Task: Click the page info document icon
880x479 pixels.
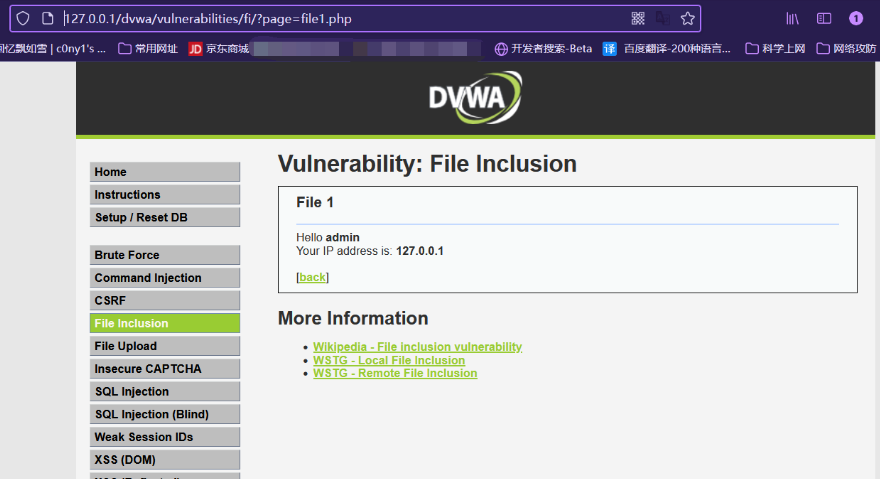Action: [x=48, y=19]
